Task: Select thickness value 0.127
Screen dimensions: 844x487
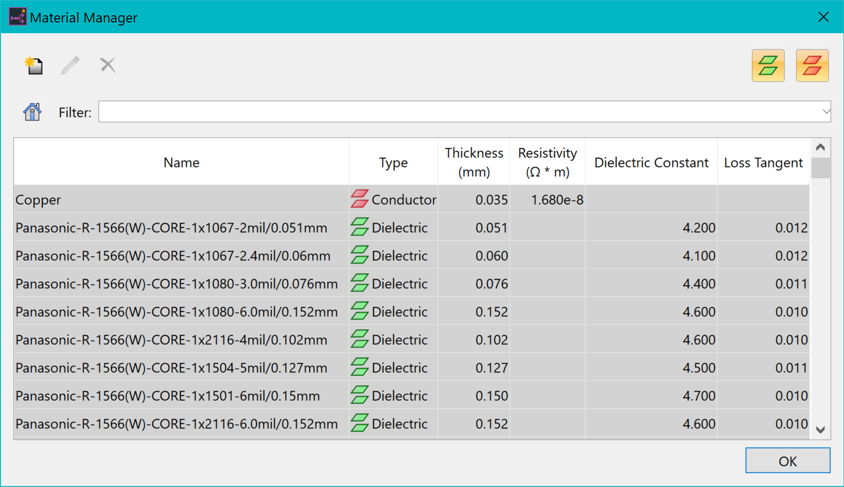Action: pos(491,368)
